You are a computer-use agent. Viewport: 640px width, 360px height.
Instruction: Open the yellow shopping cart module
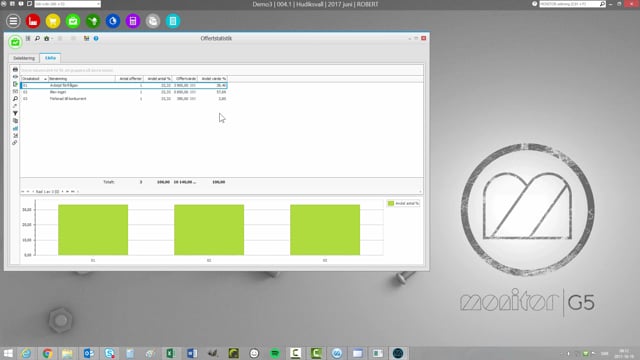click(x=53, y=21)
